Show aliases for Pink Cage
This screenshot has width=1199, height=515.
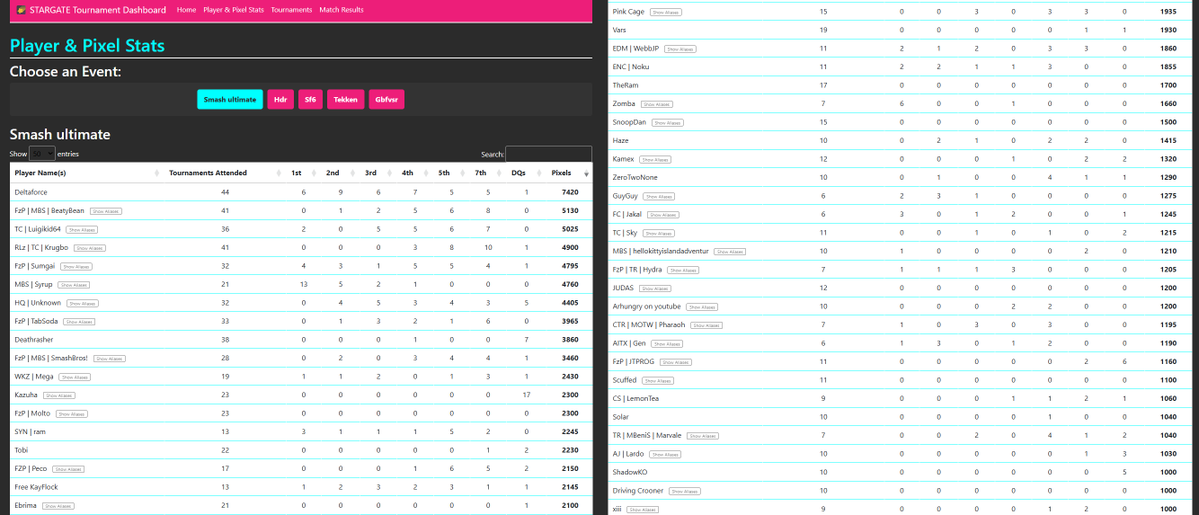(666, 11)
